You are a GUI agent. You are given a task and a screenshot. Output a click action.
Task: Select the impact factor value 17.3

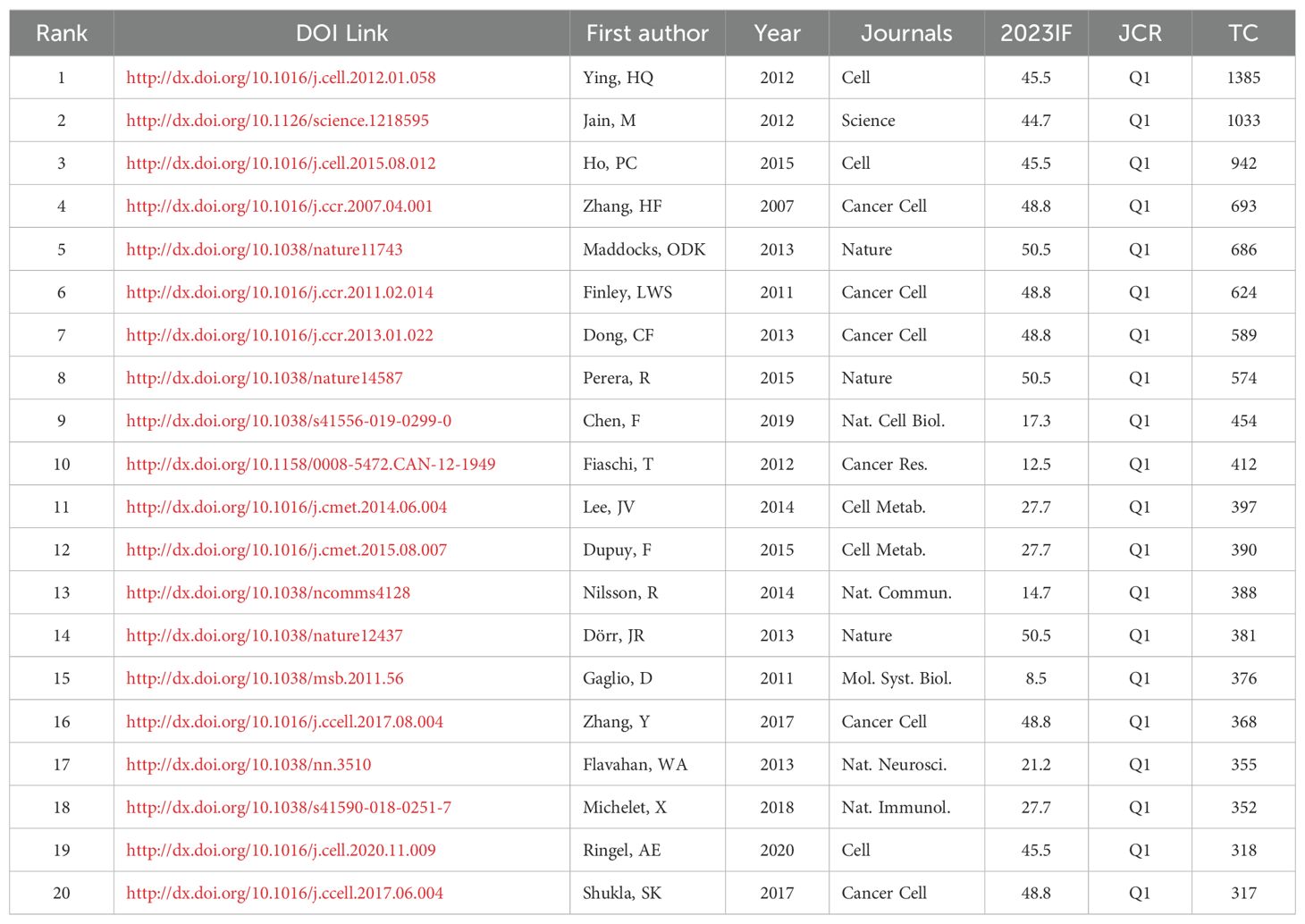tap(1036, 421)
